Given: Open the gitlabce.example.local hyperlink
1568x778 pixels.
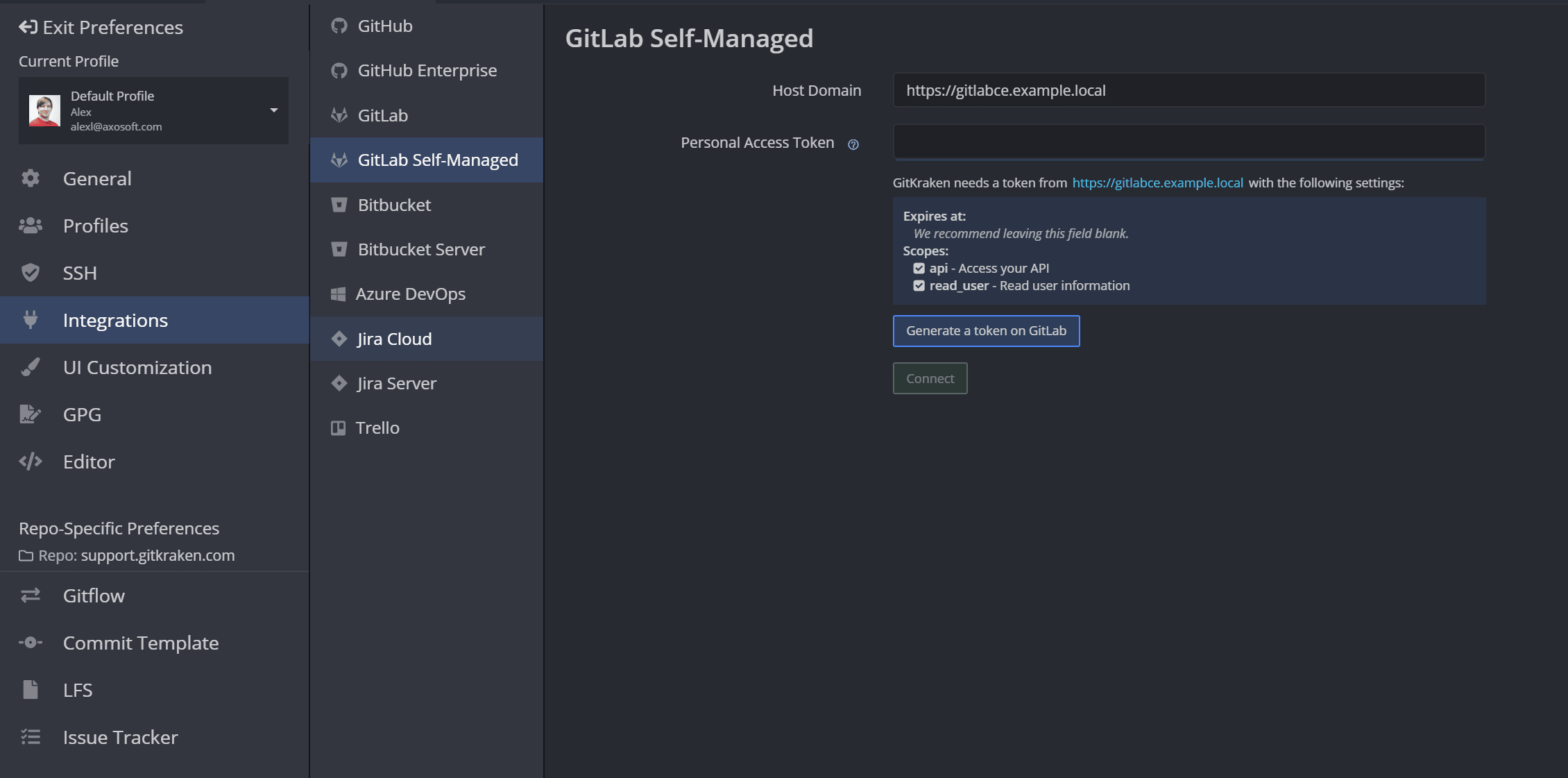Looking at the screenshot, I should click(1157, 183).
